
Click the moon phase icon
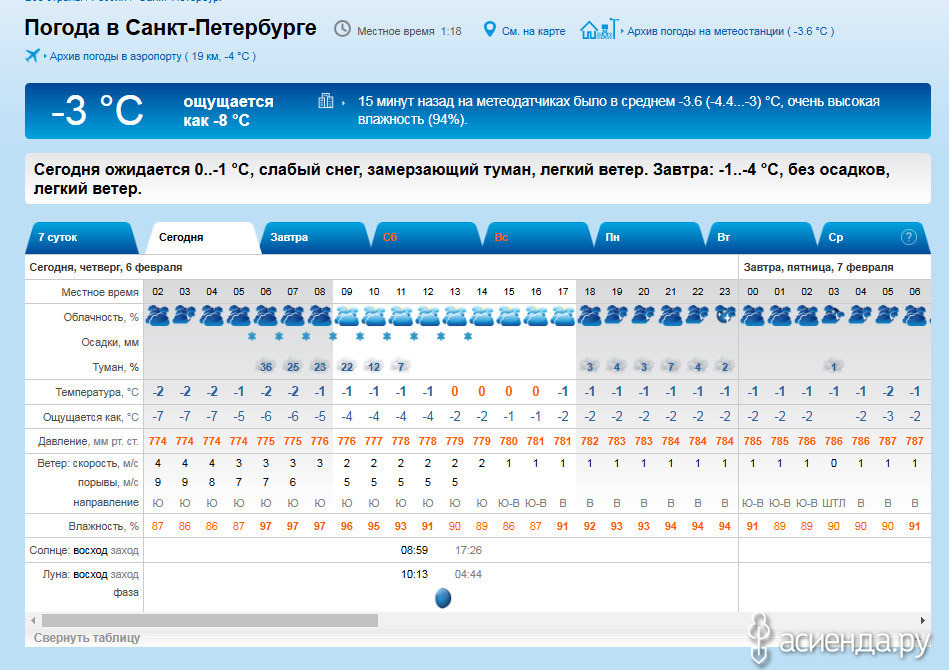pyautogui.click(x=443, y=598)
